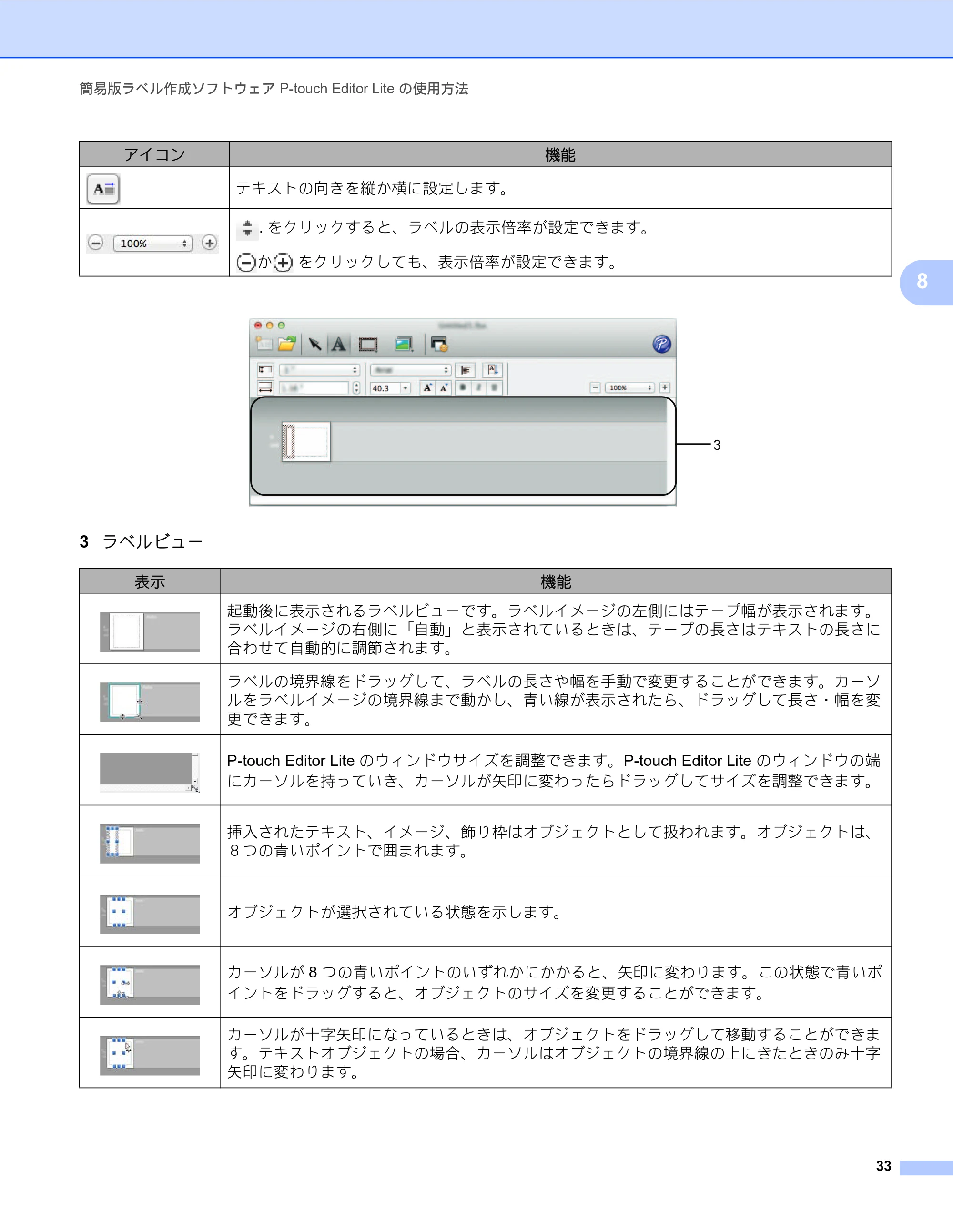The height and width of the screenshot is (1232, 953).
Task: Zoom out with the minus button in editor
Action: [595, 387]
